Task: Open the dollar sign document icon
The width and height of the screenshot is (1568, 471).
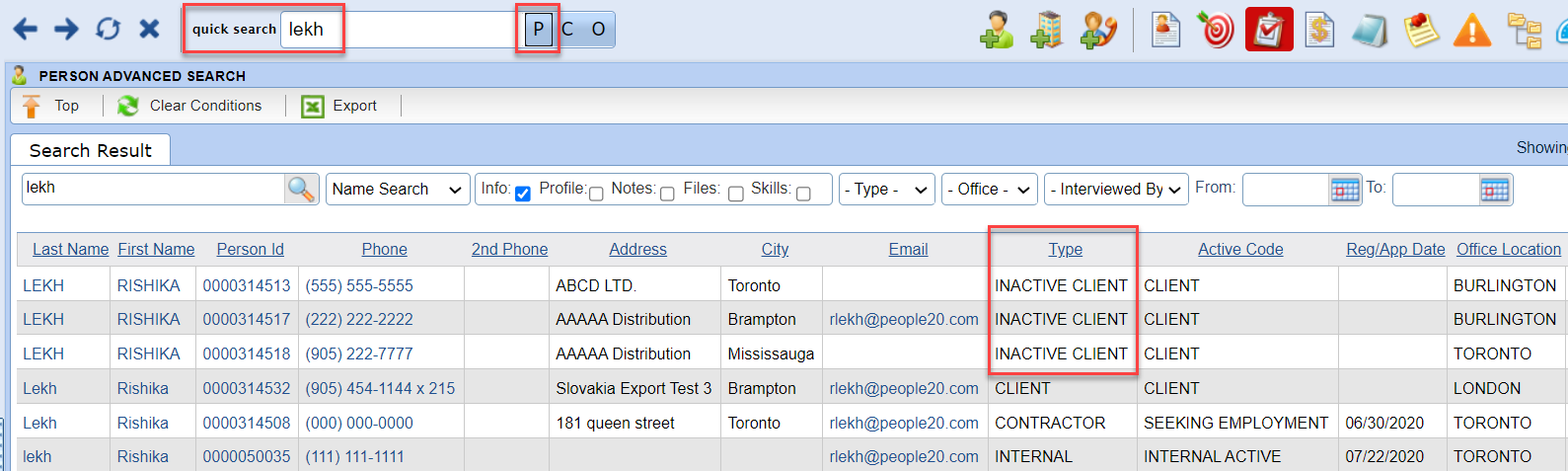Action: point(1319,30)
